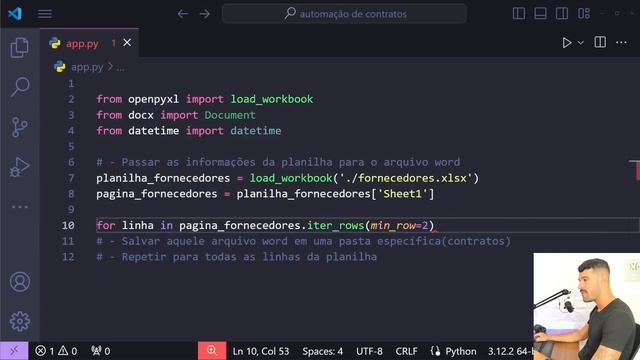Open the Accounts menu icon
Screen dimensions: 640x360
[x=20, y=282]
